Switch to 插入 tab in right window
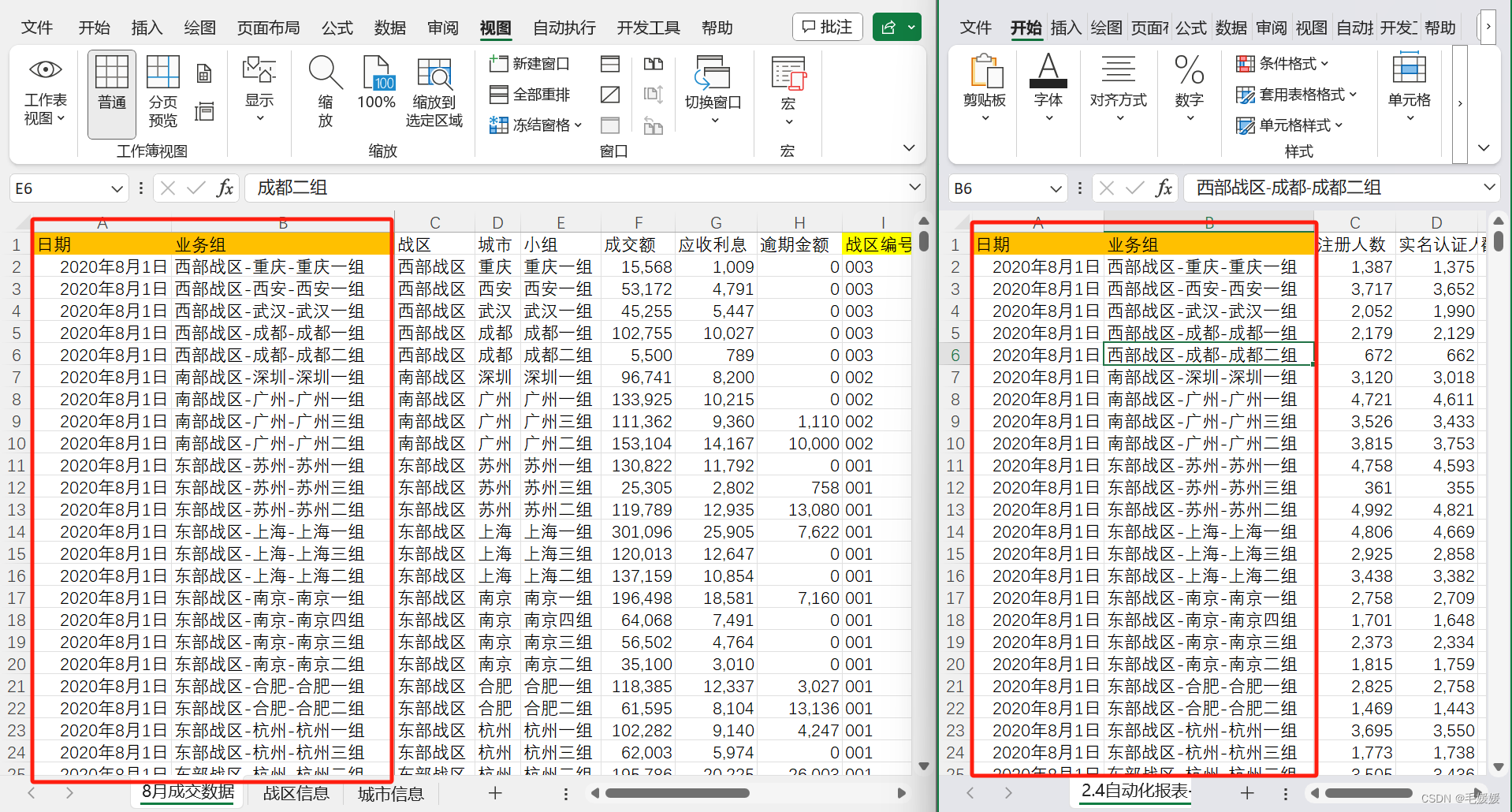The image size is (1512, 812). pos(1066,28)
